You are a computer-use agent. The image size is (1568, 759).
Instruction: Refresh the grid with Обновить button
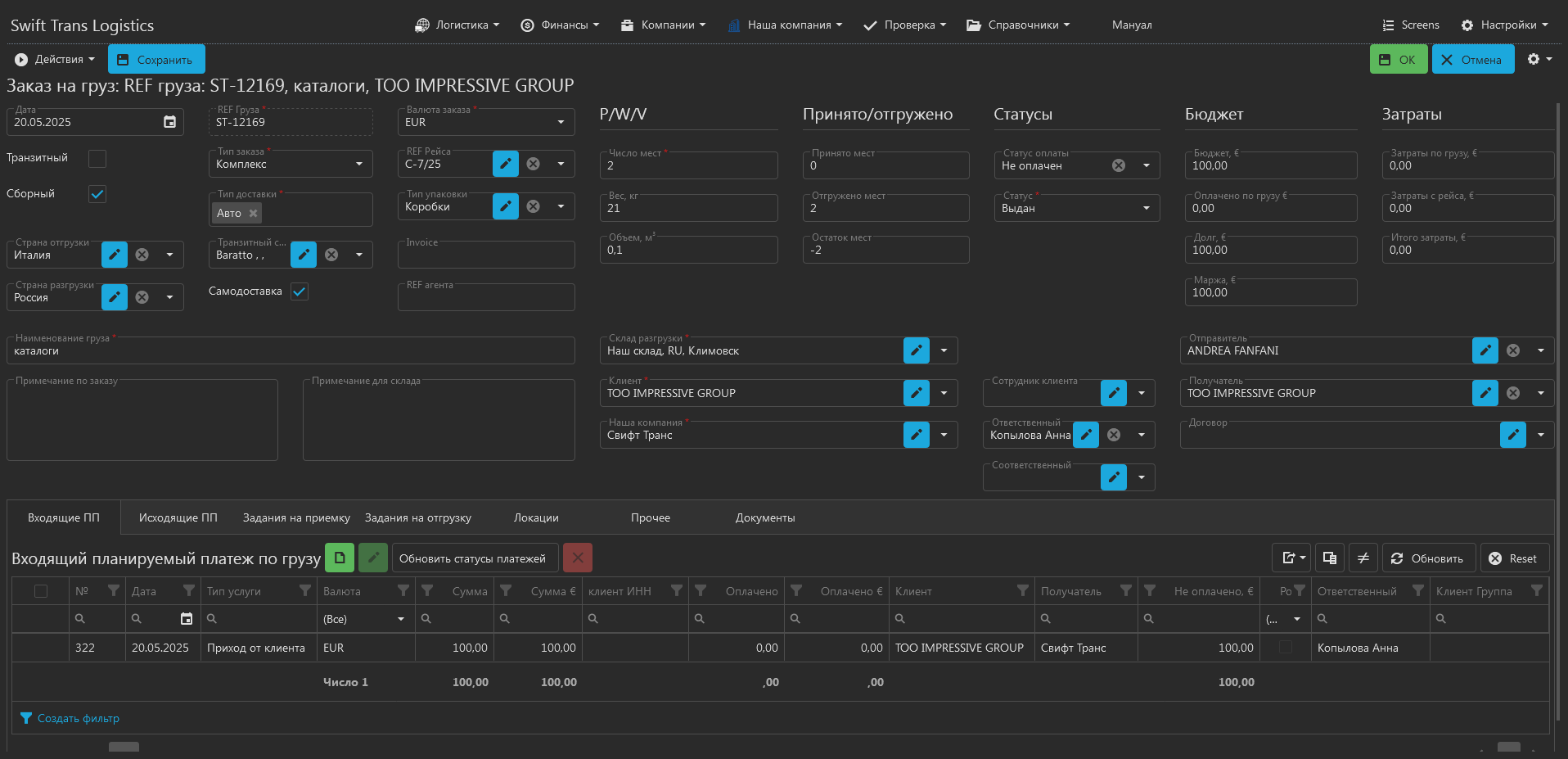pos(1428,558)
